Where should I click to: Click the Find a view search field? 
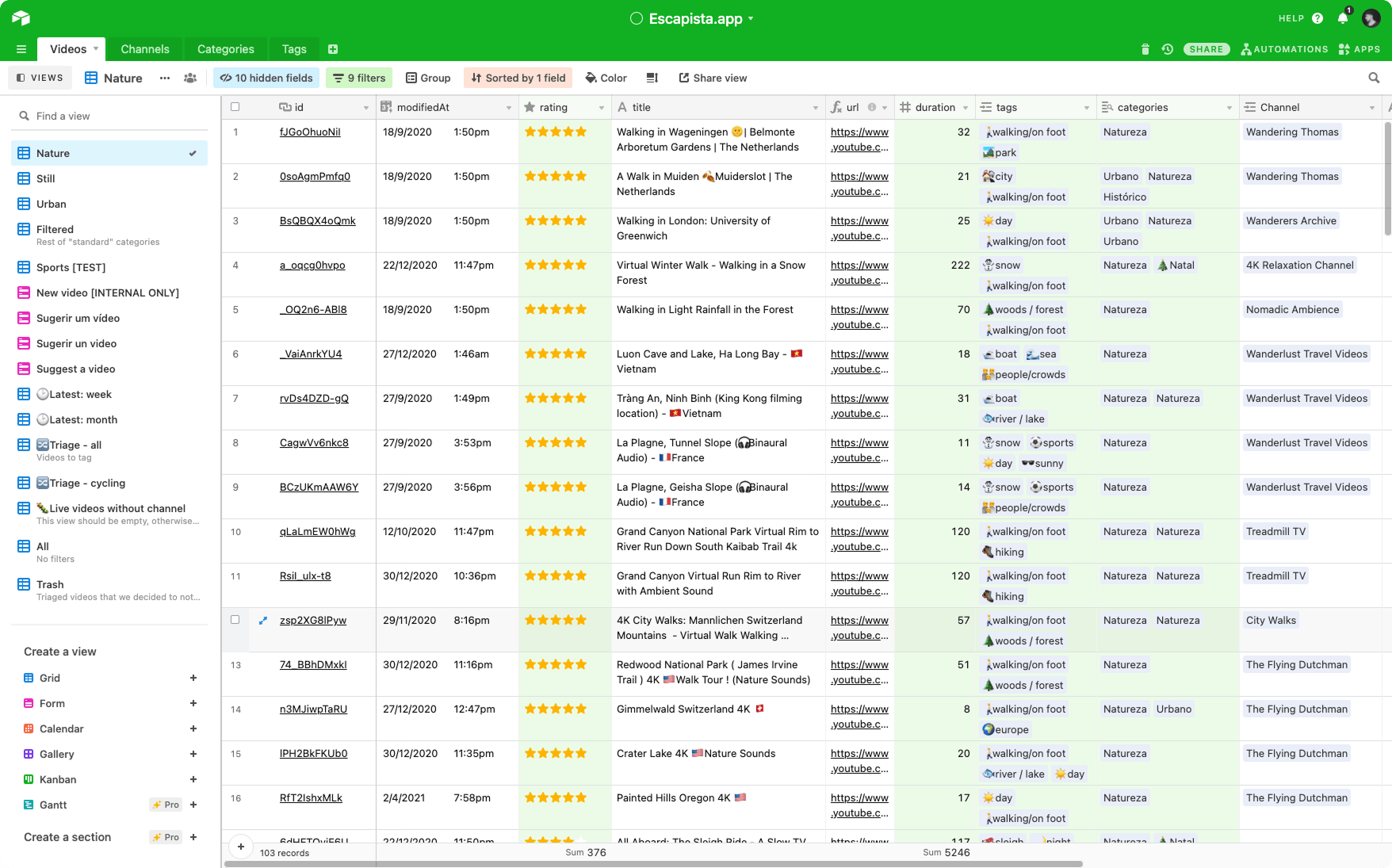pos(111,116)
